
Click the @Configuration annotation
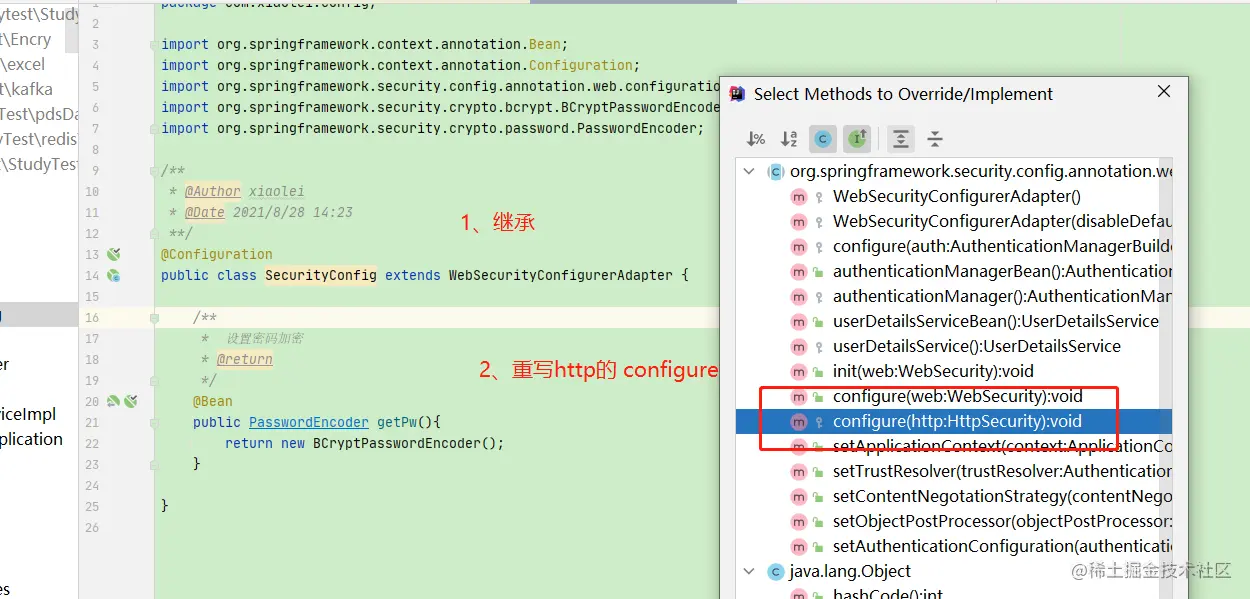click(217, 254)
